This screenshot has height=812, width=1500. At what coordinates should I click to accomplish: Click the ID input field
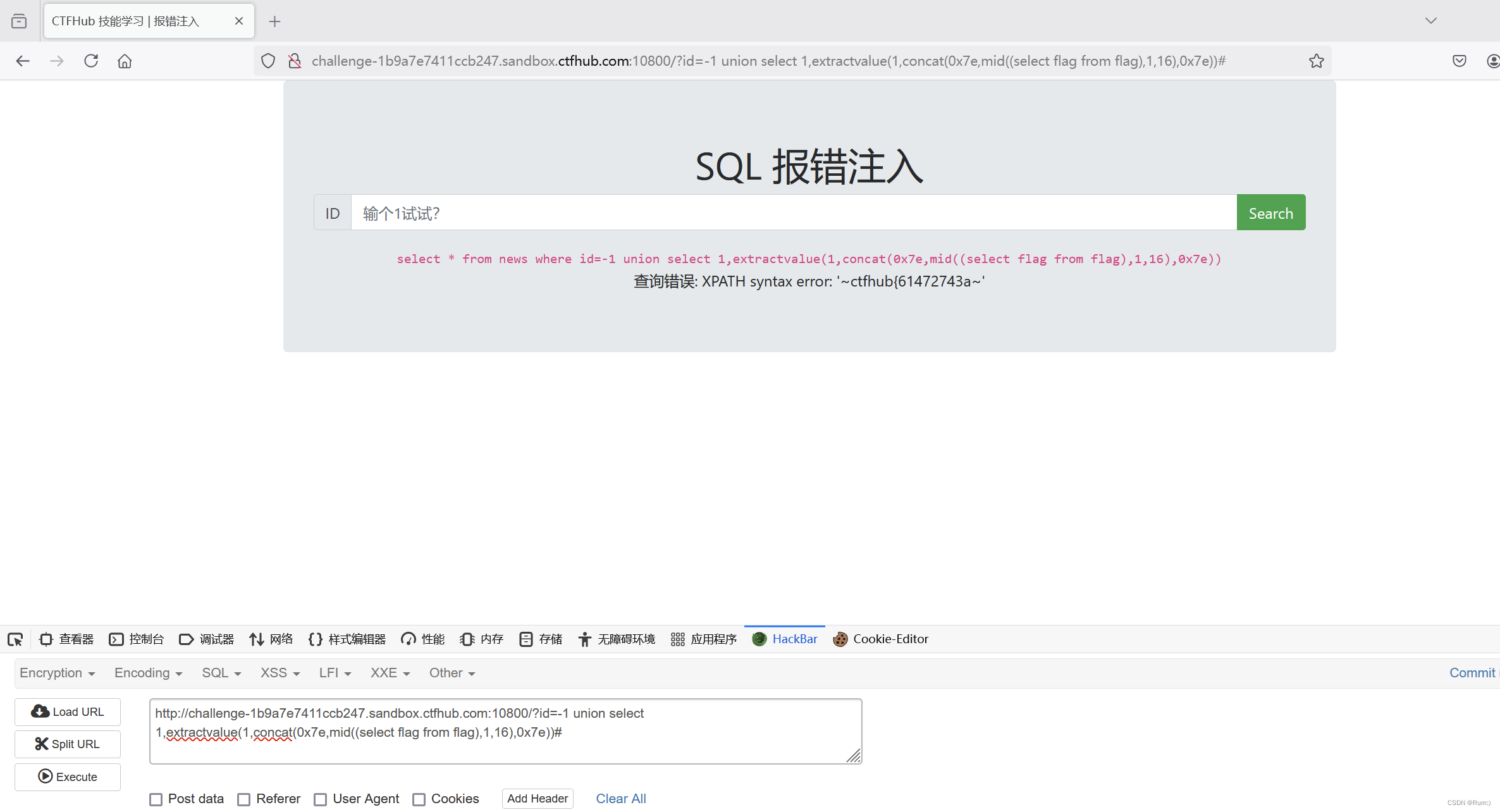pyautogui.click(x=793, y=213)
